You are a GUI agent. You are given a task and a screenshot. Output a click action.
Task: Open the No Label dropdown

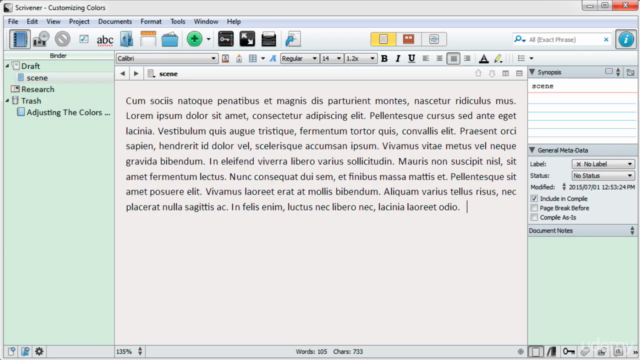pos(603,164)
